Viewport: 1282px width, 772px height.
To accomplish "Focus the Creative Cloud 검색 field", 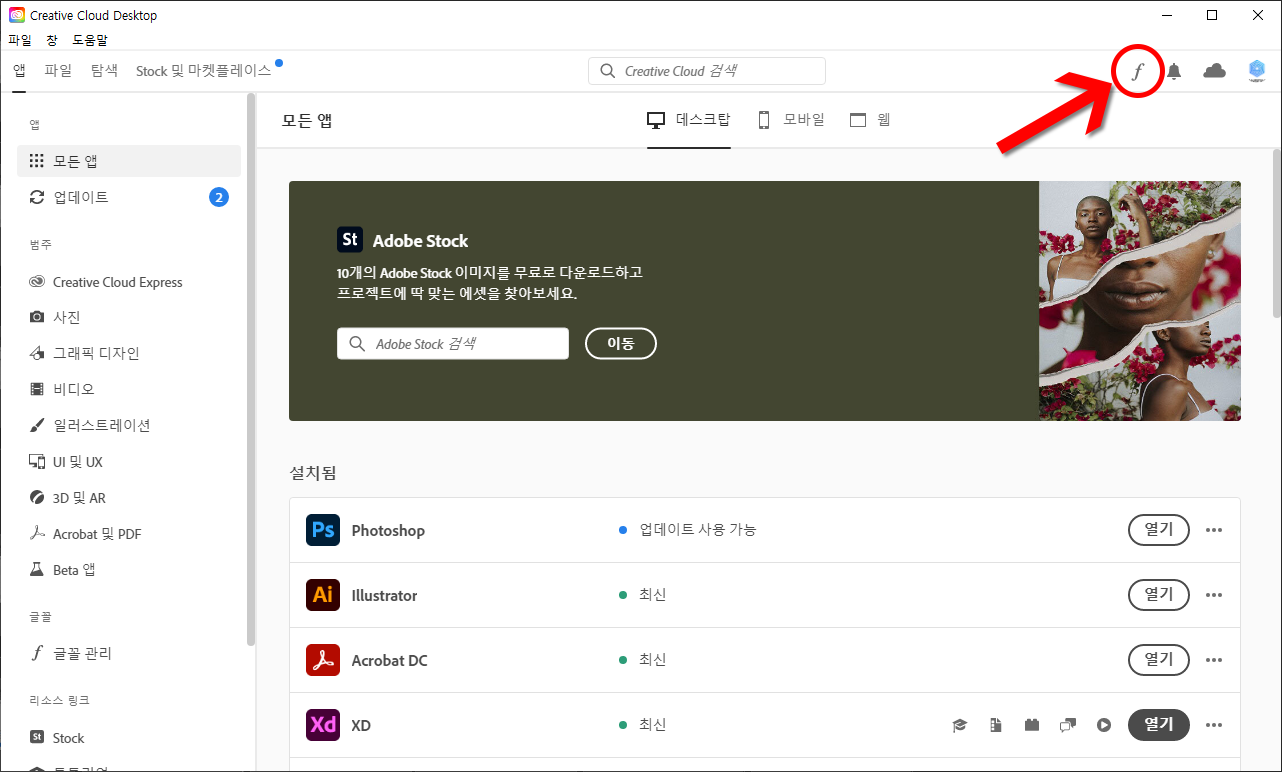I will pos(707,71).
